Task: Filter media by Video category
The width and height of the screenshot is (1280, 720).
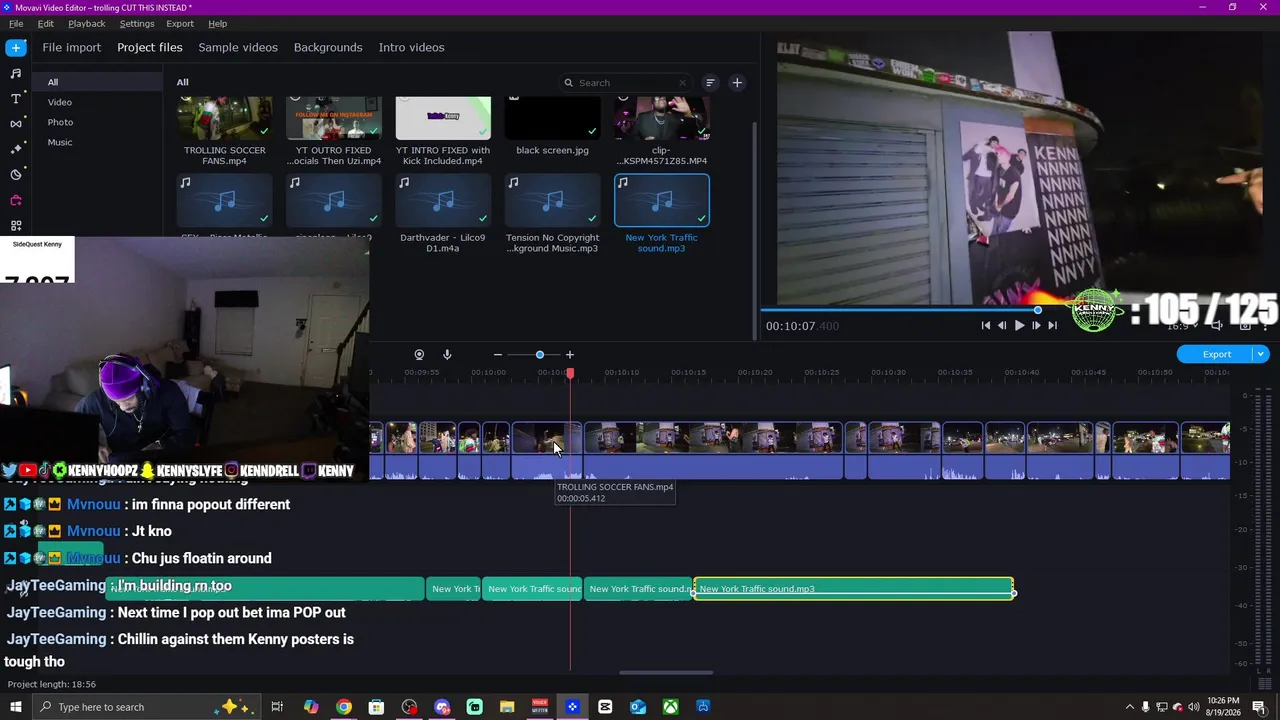Action: tap(98, 102)
